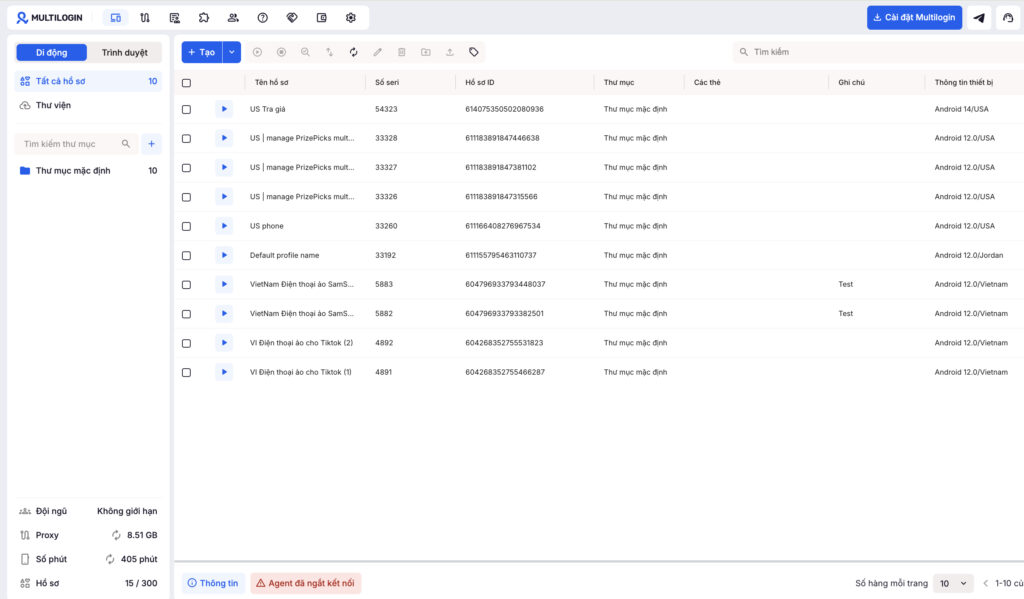Click the refresh icon in the toolbar
Image resolution: width=1024 pixels, height=599 pixels.
coord(353,52)
